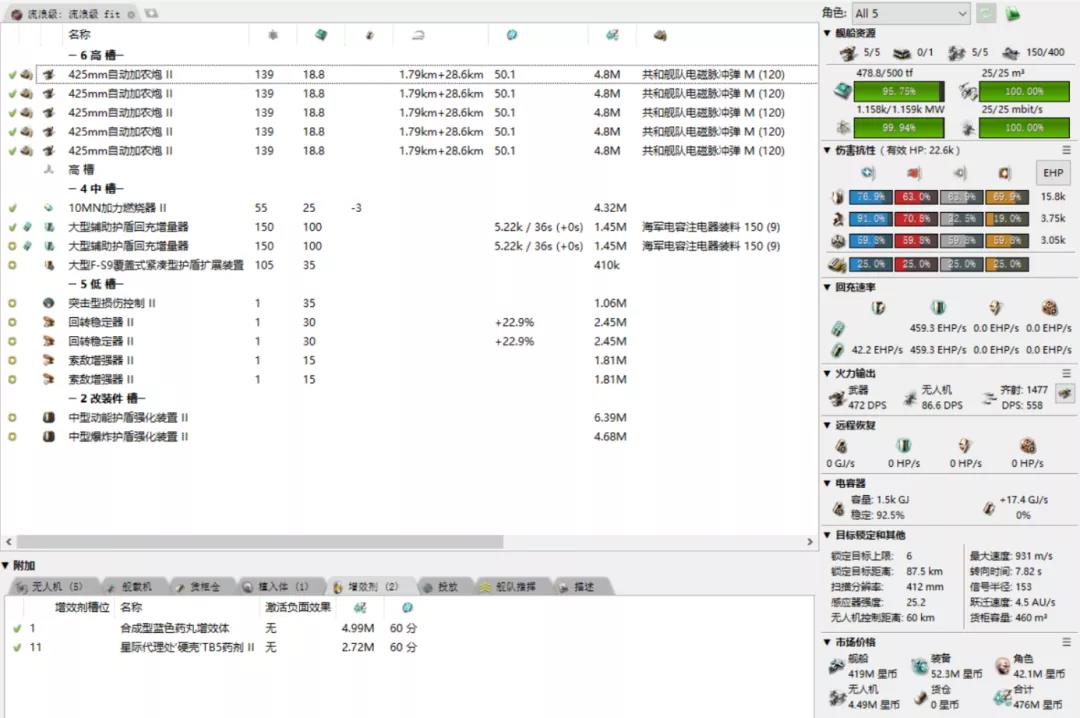The image size is (1080, 718).
Task: Collapse the 附加 additions panel
Action: click(6, 565)
